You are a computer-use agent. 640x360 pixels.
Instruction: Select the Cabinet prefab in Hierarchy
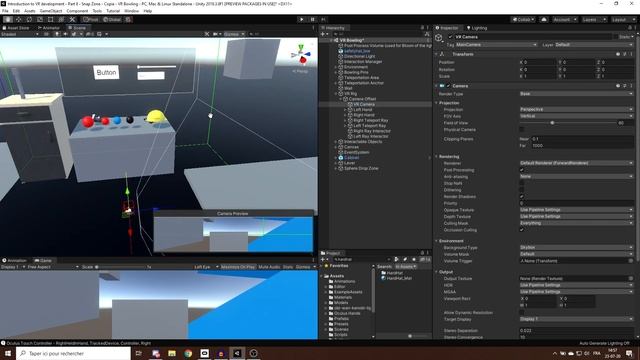click(x=351, y=158)
